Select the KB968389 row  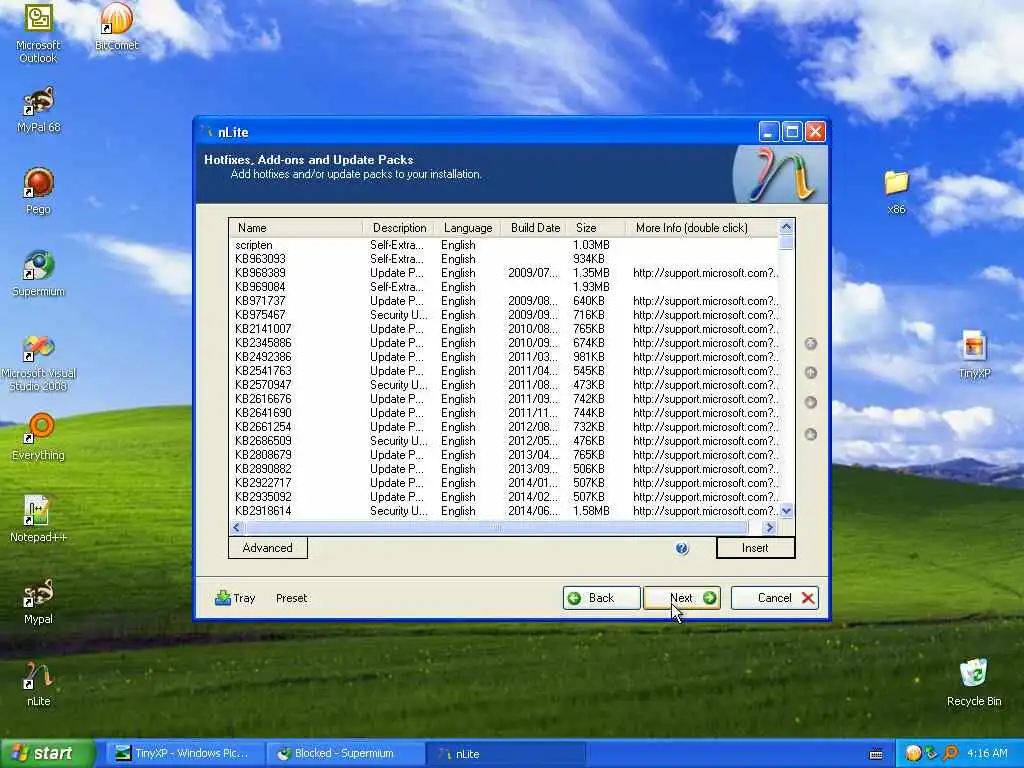coord(504,273)
